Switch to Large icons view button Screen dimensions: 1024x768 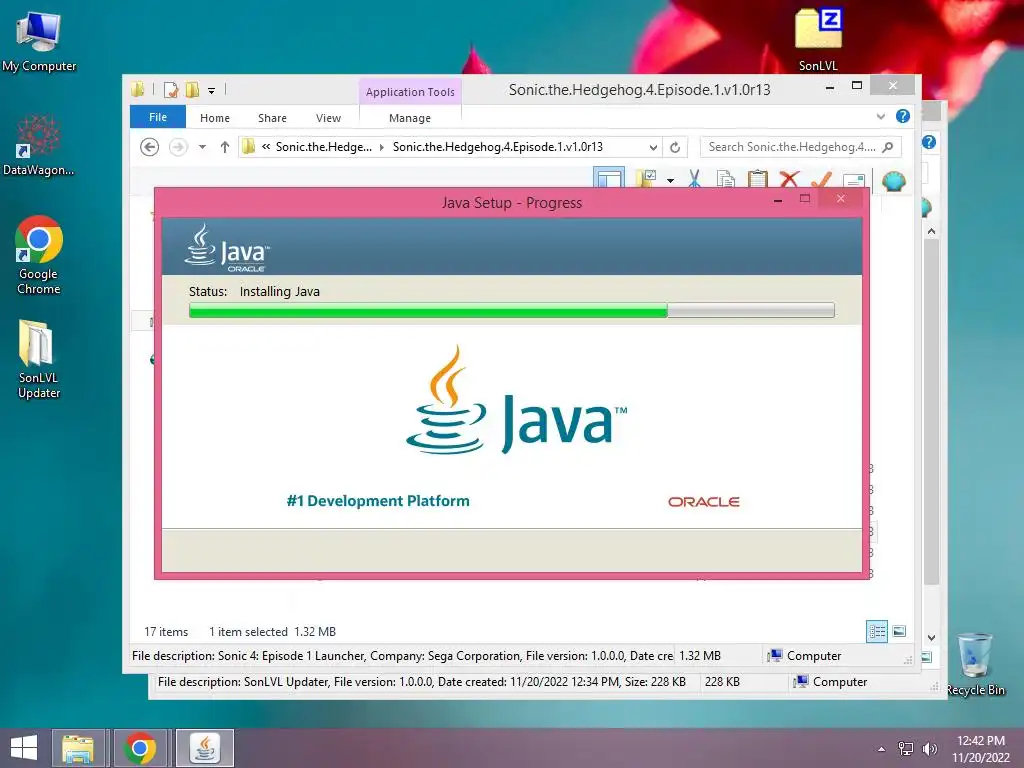tap(899, 631)
